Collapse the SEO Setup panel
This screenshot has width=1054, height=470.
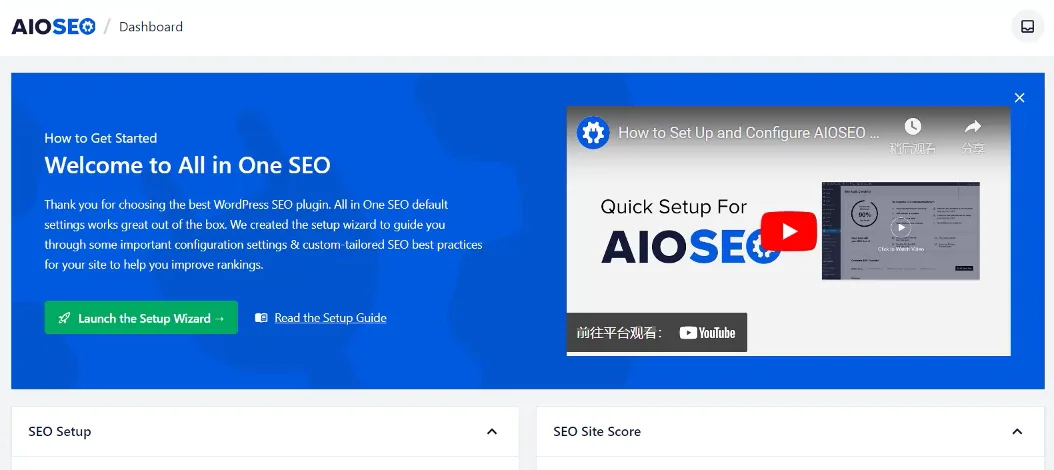[492, 432]
